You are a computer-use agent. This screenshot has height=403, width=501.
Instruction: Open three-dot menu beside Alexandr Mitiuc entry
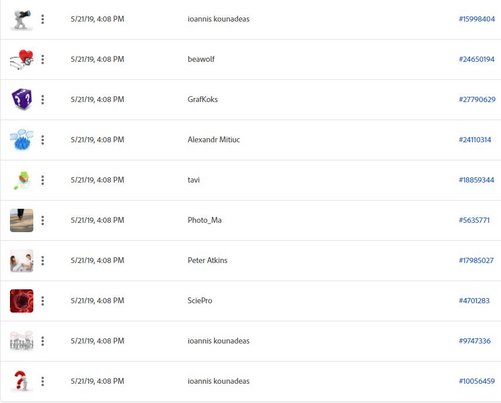43,140
